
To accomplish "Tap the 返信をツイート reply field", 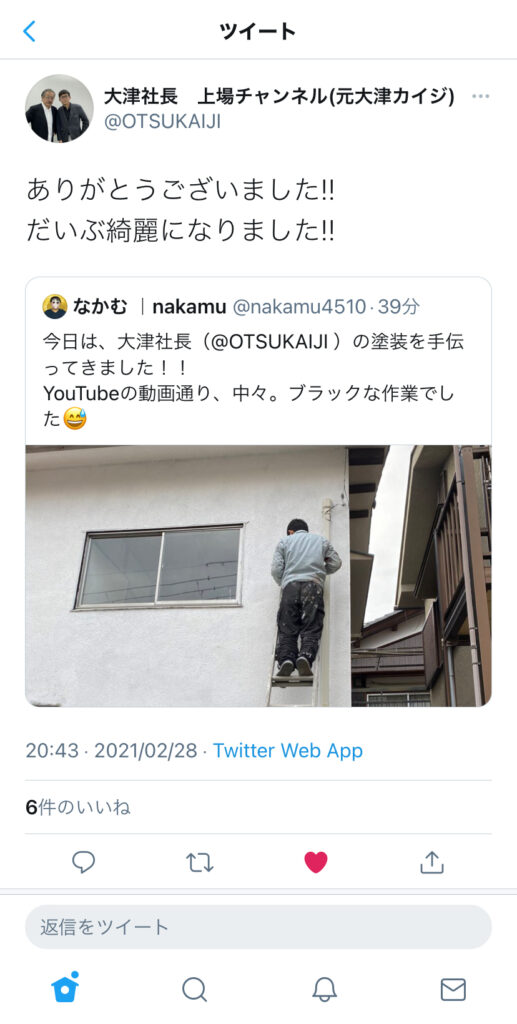I will [x=258, y=927].
